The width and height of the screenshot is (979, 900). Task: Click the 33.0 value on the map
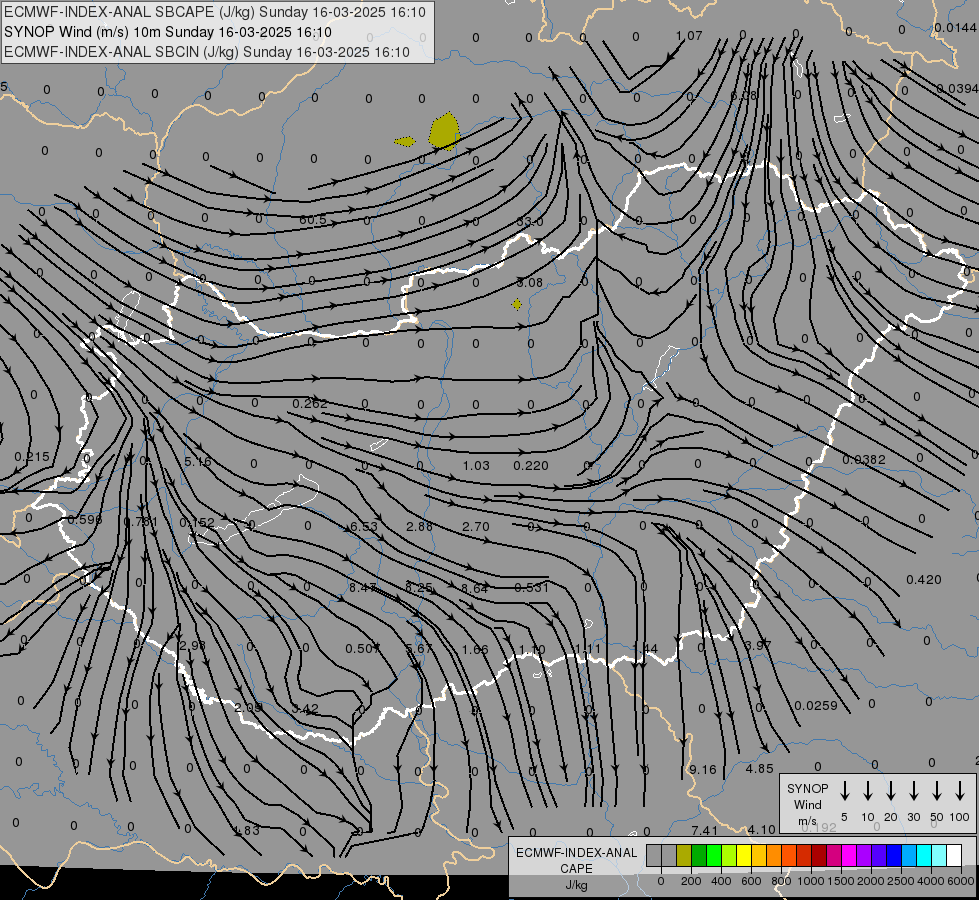coord(530,222)
